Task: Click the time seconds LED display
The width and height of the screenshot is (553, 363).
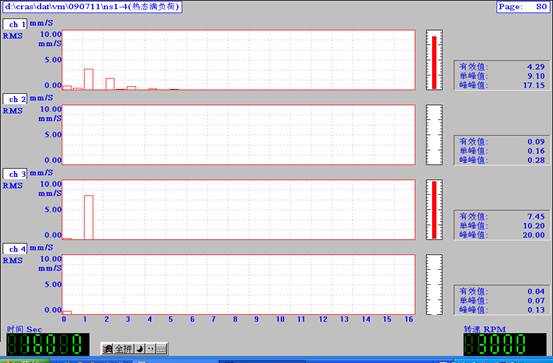Action: coord(48,344)
